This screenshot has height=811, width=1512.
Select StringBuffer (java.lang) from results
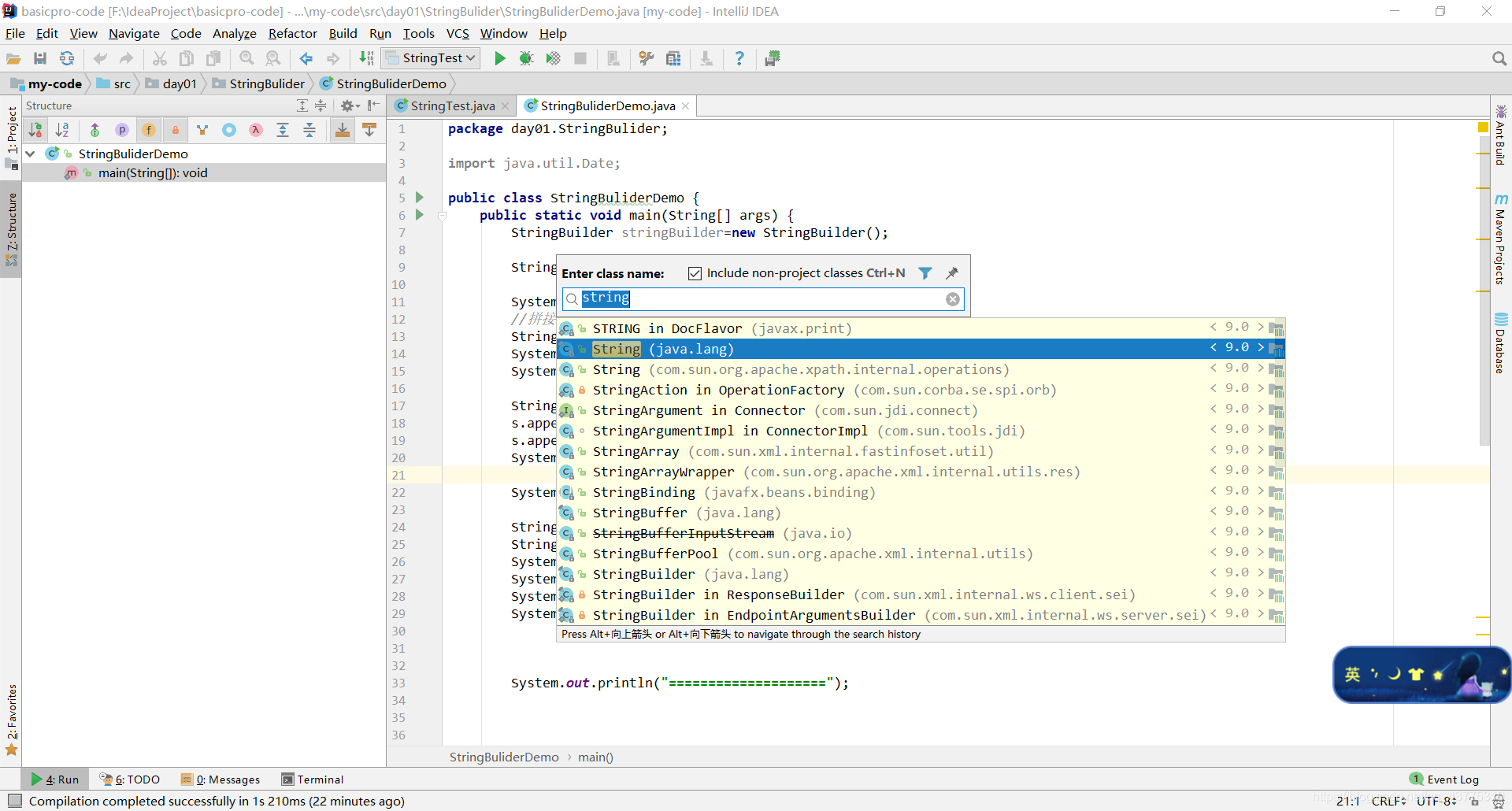[921, 513]
